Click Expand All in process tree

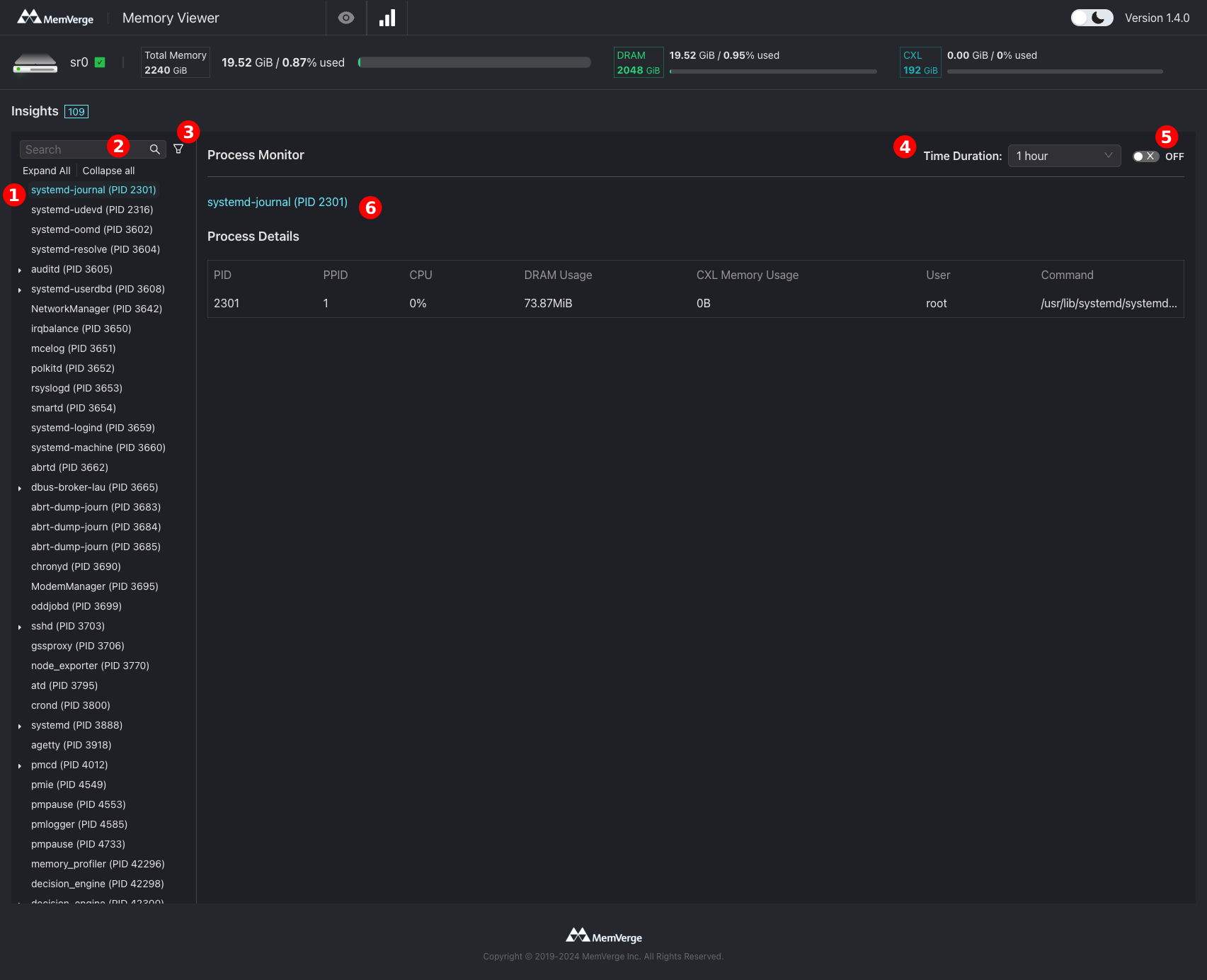coord(47,171)
